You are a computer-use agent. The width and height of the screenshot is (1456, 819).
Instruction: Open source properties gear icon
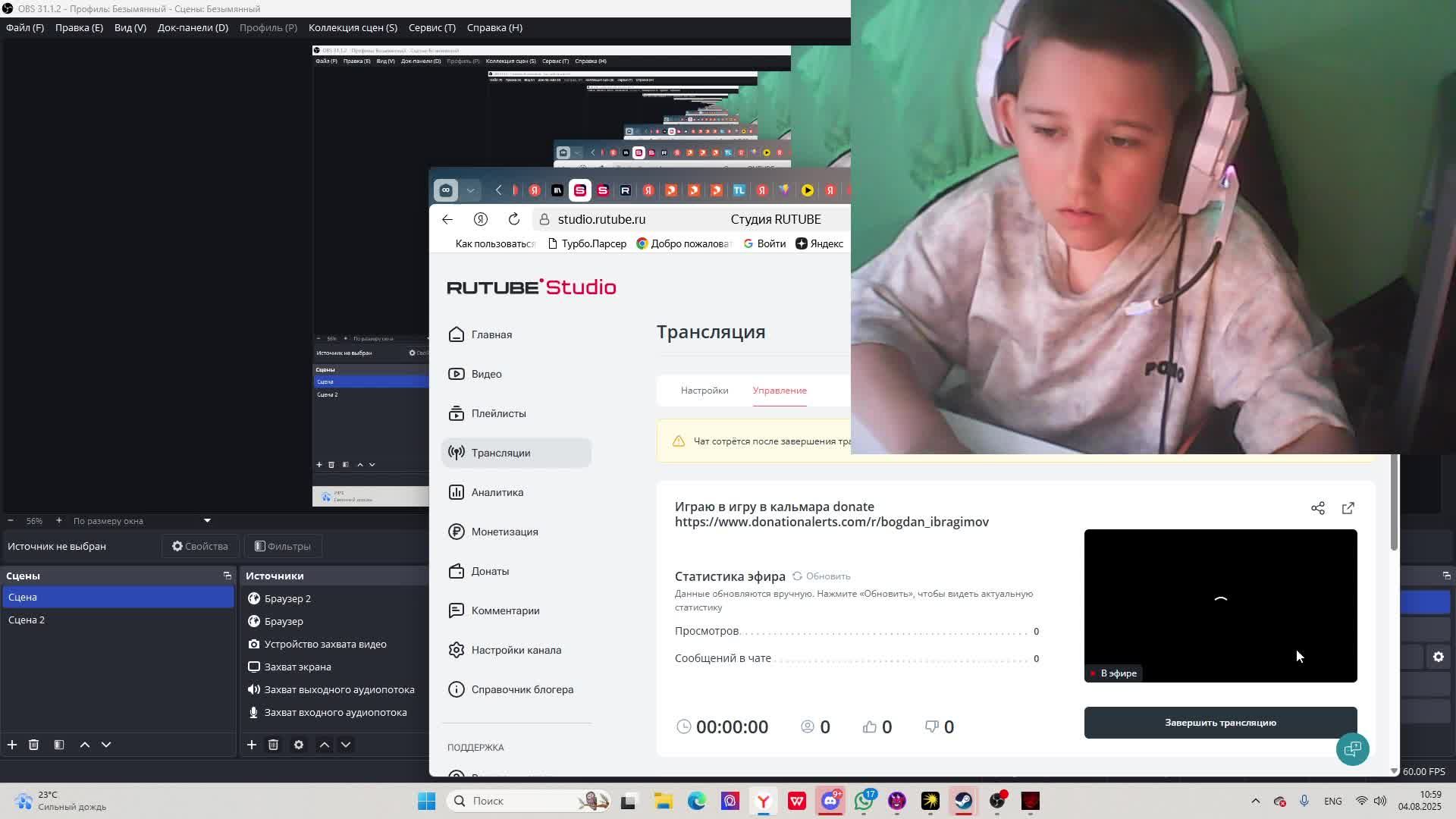click(299, 745)
